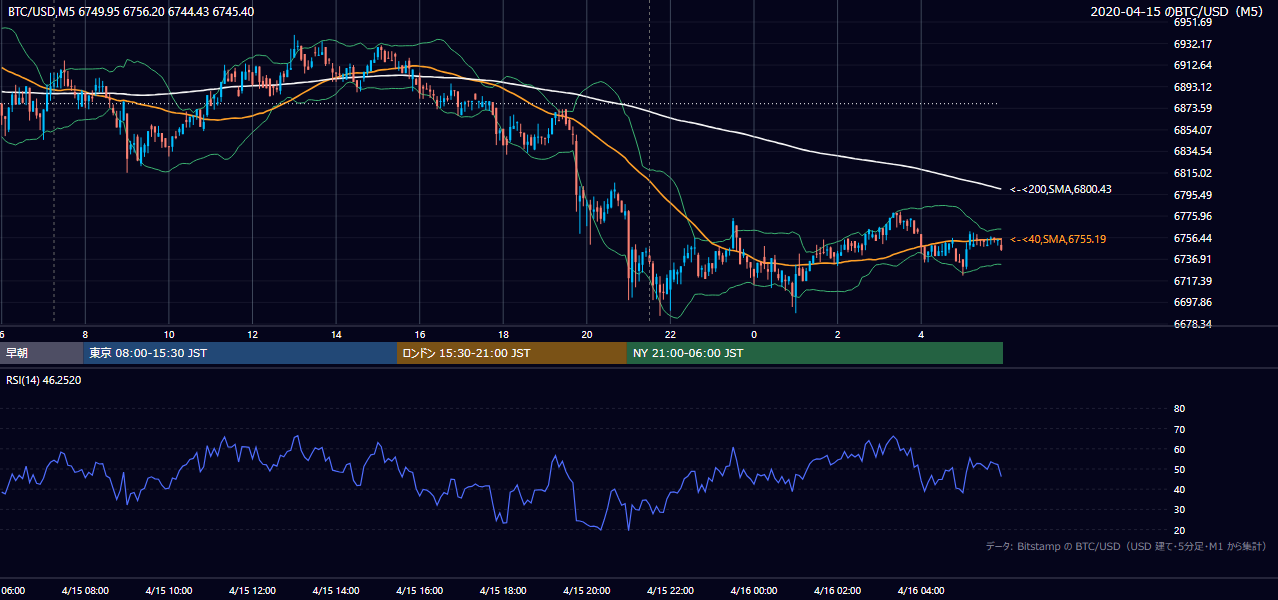Click the 4/16 04:00 date label
The image size is (1278, 600).
tap(921, 591)
